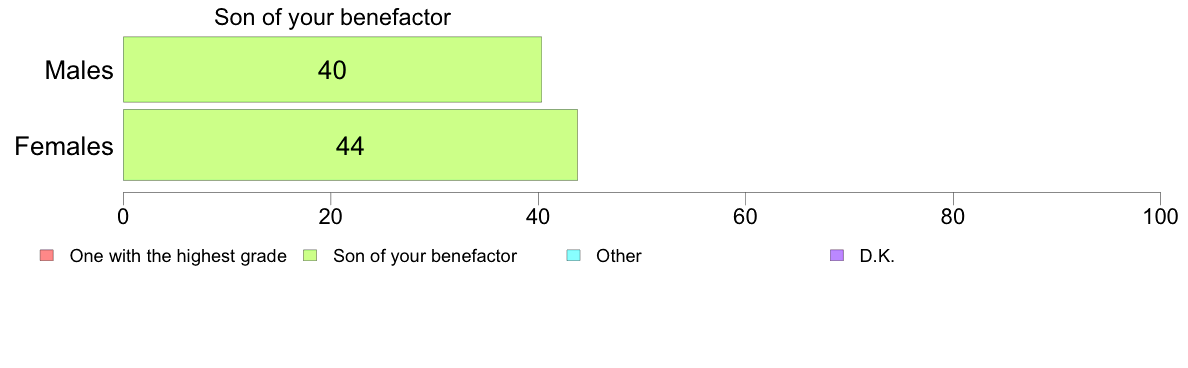Click the 'D.K.' legend text

tap(877, 256)
